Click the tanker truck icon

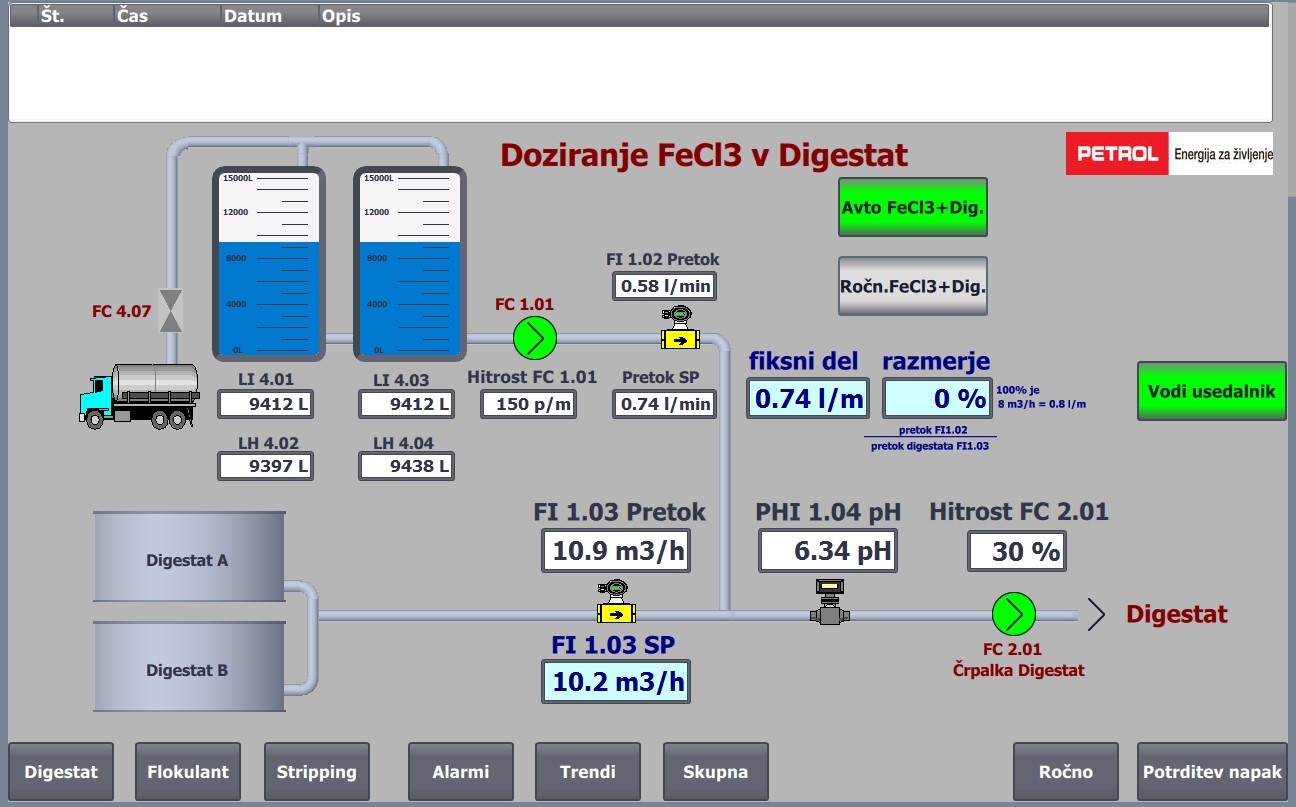(x=140, y=395)
